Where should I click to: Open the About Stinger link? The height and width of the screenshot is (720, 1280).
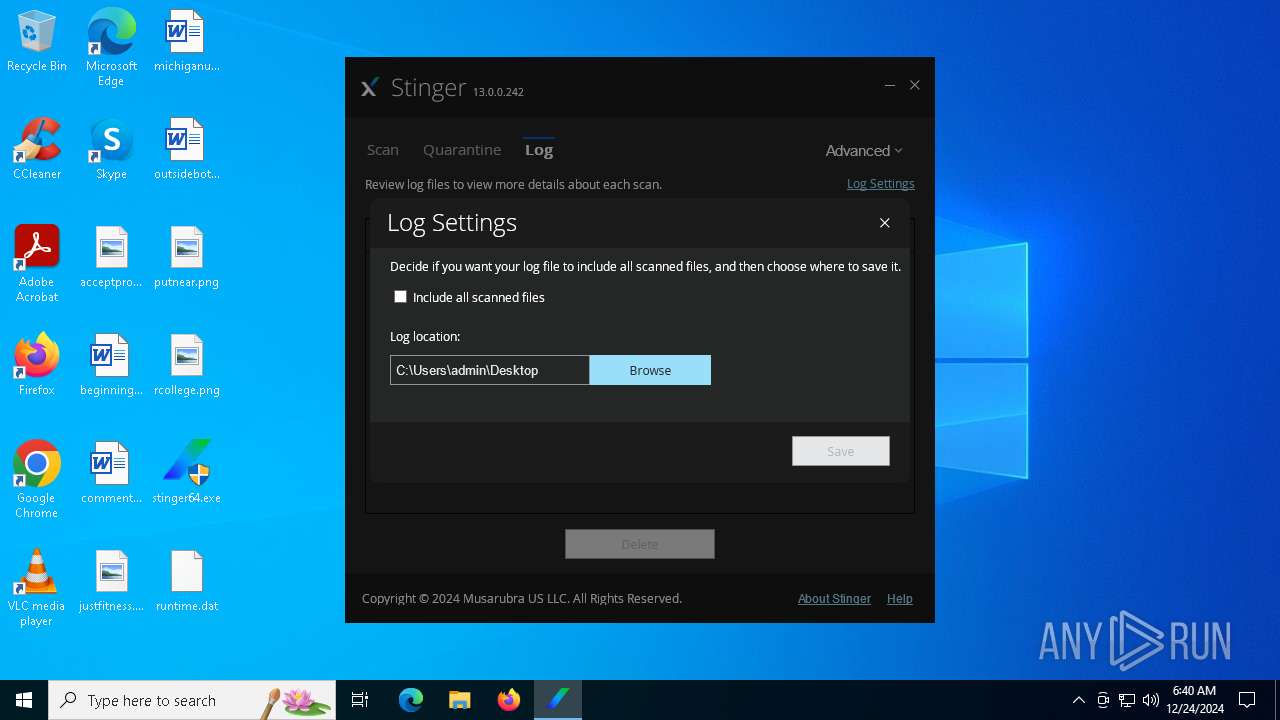pyautogui.click(x=834, y=599)
